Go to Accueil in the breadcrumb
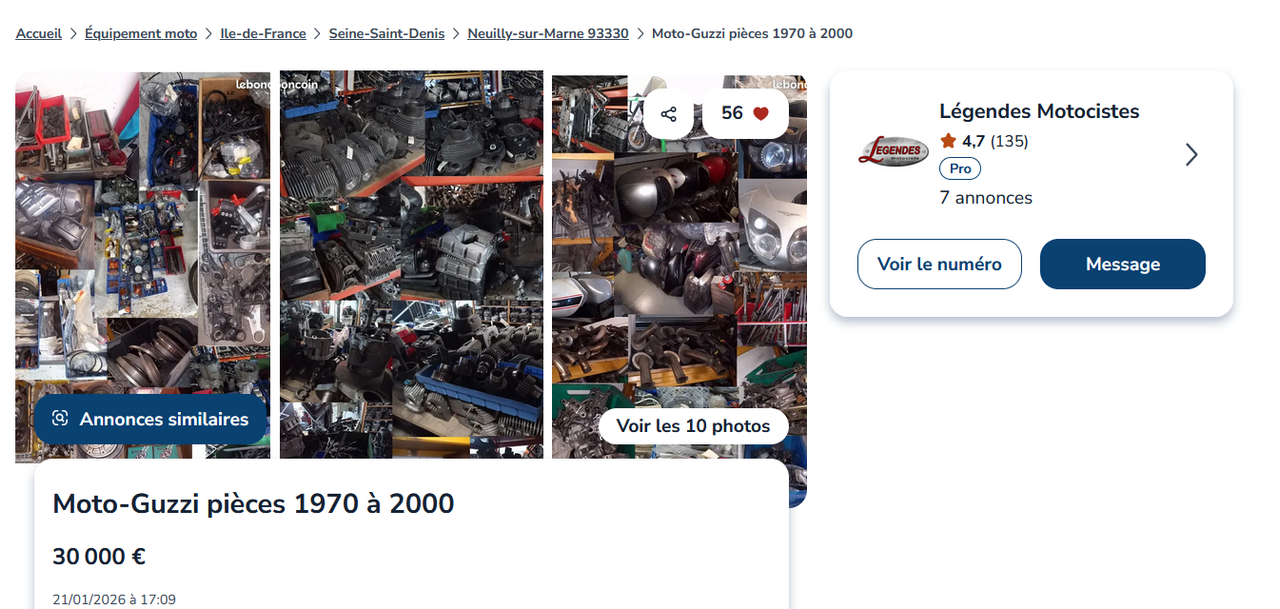The height and width of the screenshot is (609, 1280). 39,33
